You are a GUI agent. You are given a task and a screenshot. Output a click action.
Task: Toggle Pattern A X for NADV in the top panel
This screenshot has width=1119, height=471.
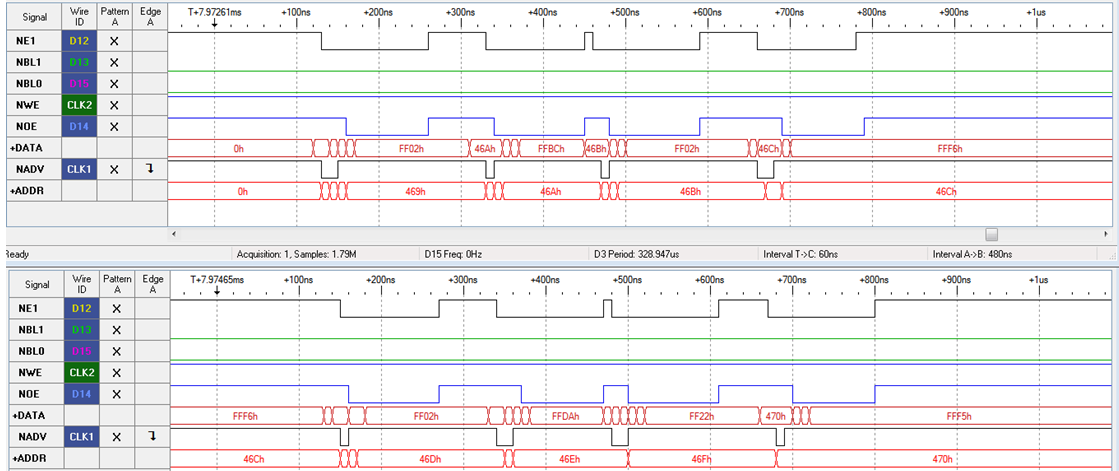tap(113, 170)
